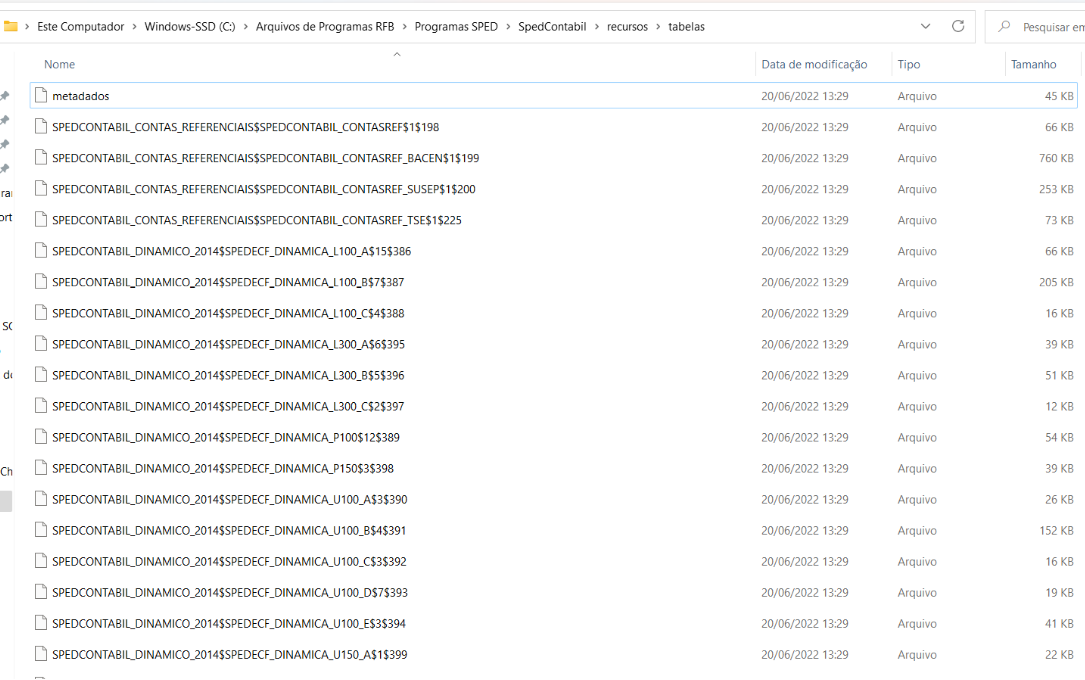The image size is (1085, 680).
Task: Go to Este Computador in breadcrumb
Action: click(80, 26)
